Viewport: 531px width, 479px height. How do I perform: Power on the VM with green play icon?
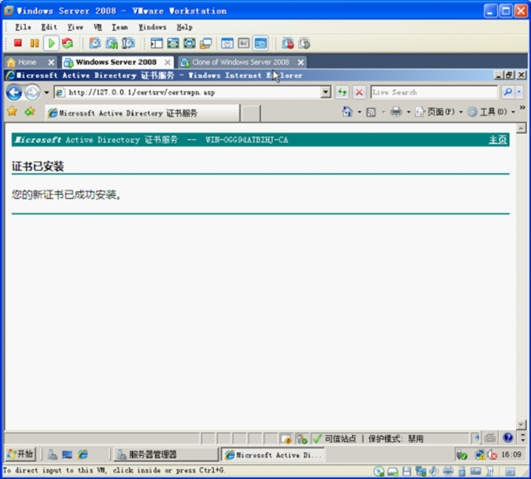[51, 43]
